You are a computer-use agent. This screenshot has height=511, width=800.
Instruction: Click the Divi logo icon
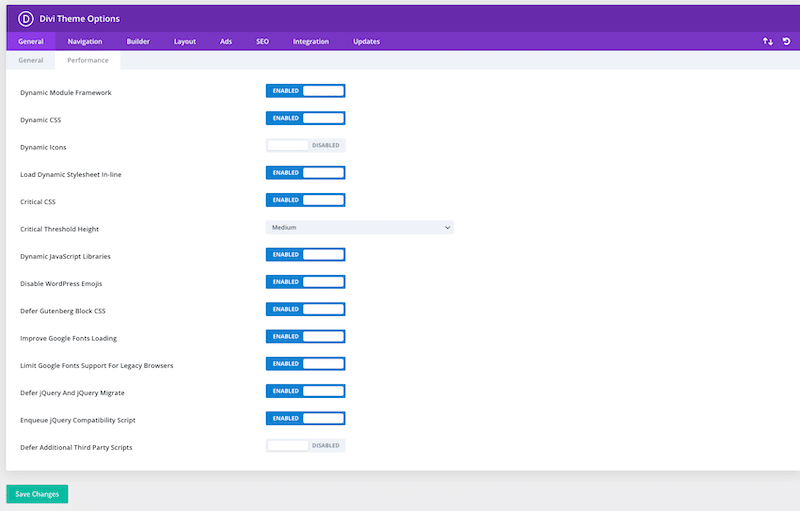[x=26, y=19]
